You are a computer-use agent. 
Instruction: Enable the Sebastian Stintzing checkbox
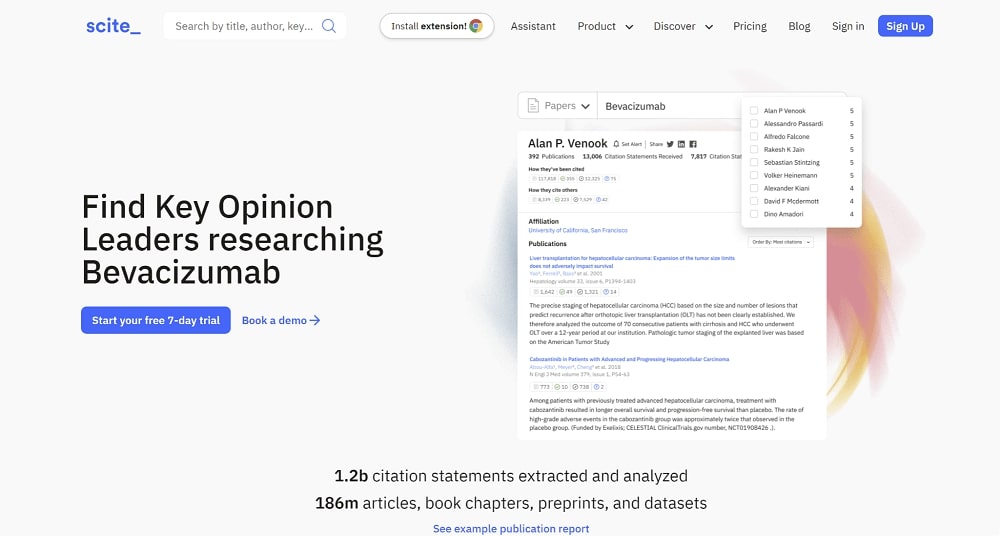point(754,162)
